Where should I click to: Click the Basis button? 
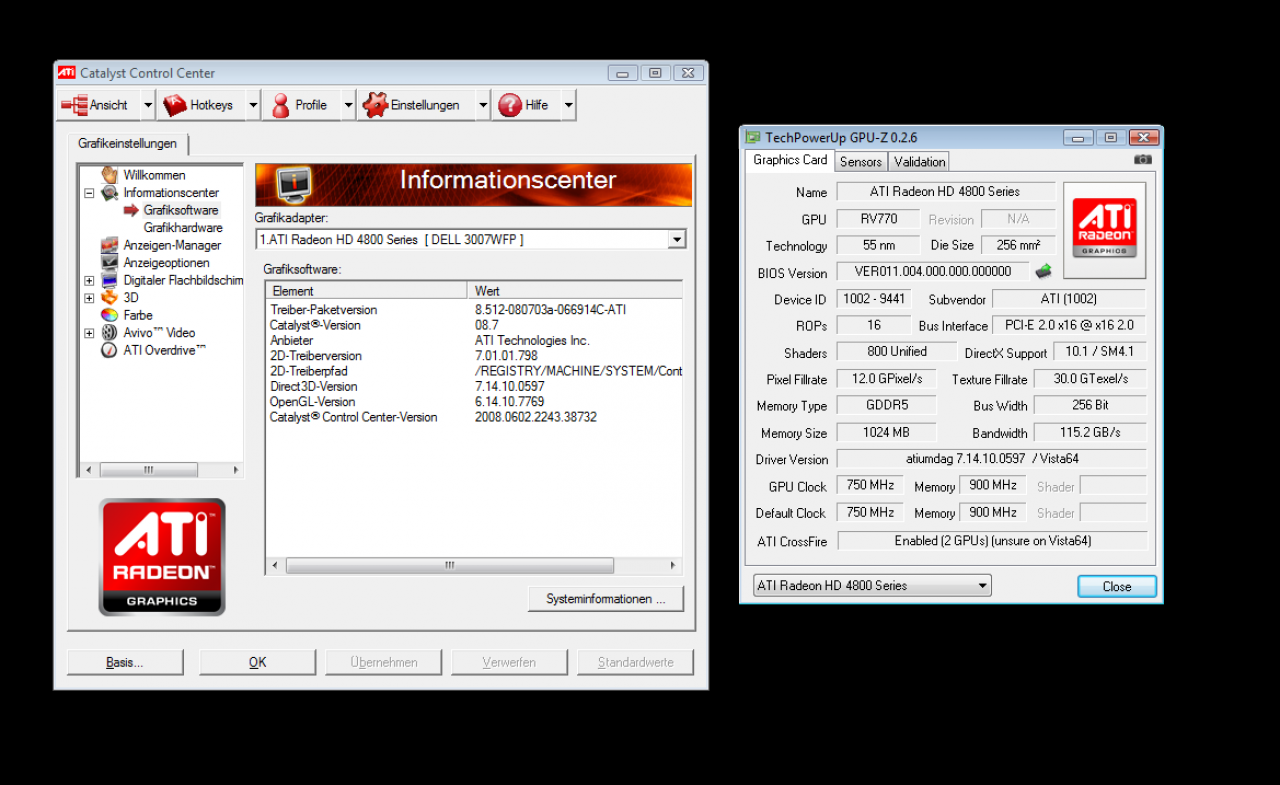(125, 662)
